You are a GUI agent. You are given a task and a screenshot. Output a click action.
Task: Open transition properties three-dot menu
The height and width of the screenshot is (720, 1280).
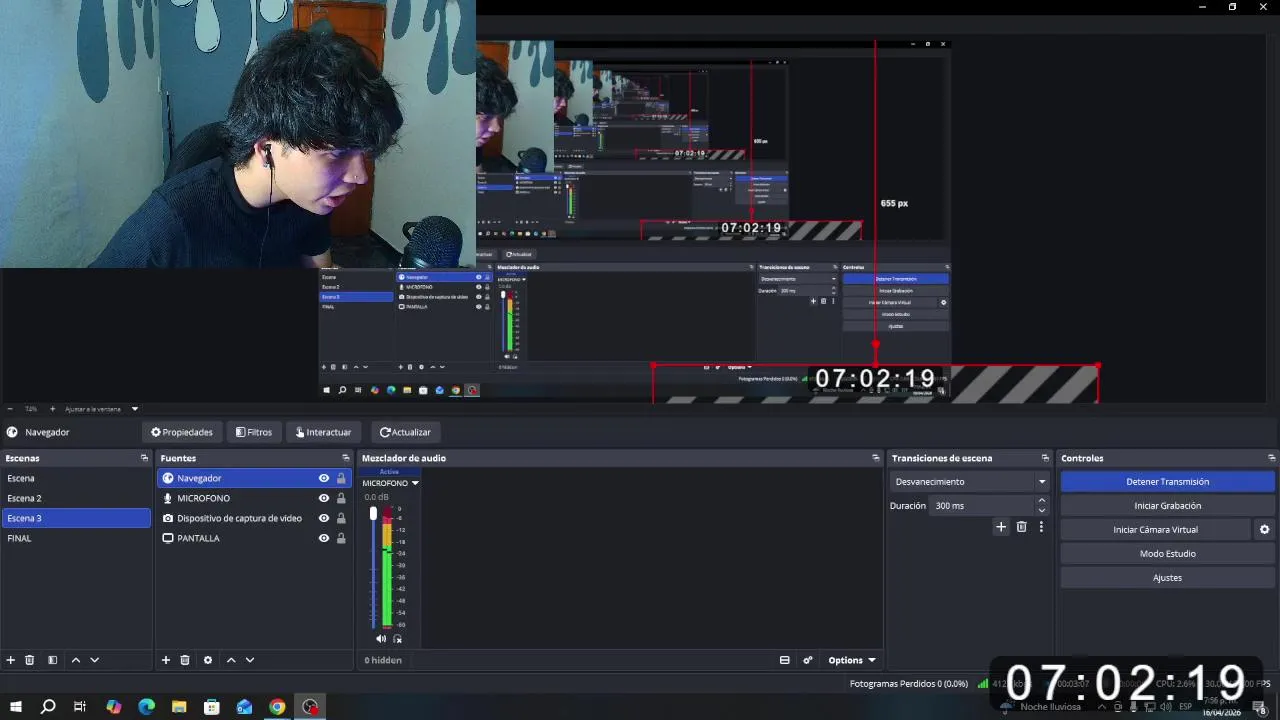pos(1041,527)
